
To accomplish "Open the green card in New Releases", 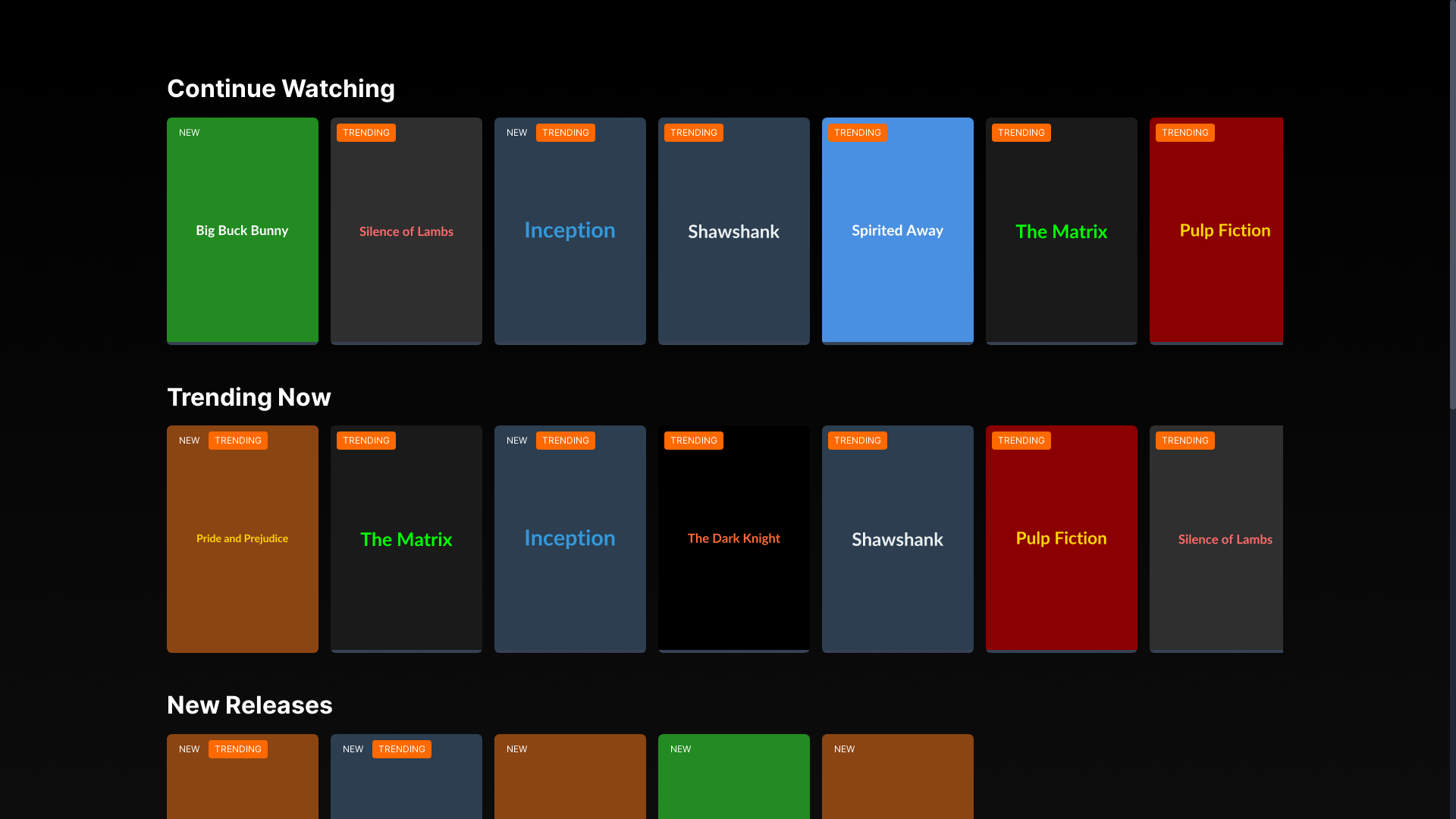I will click(x=734, y=777).
